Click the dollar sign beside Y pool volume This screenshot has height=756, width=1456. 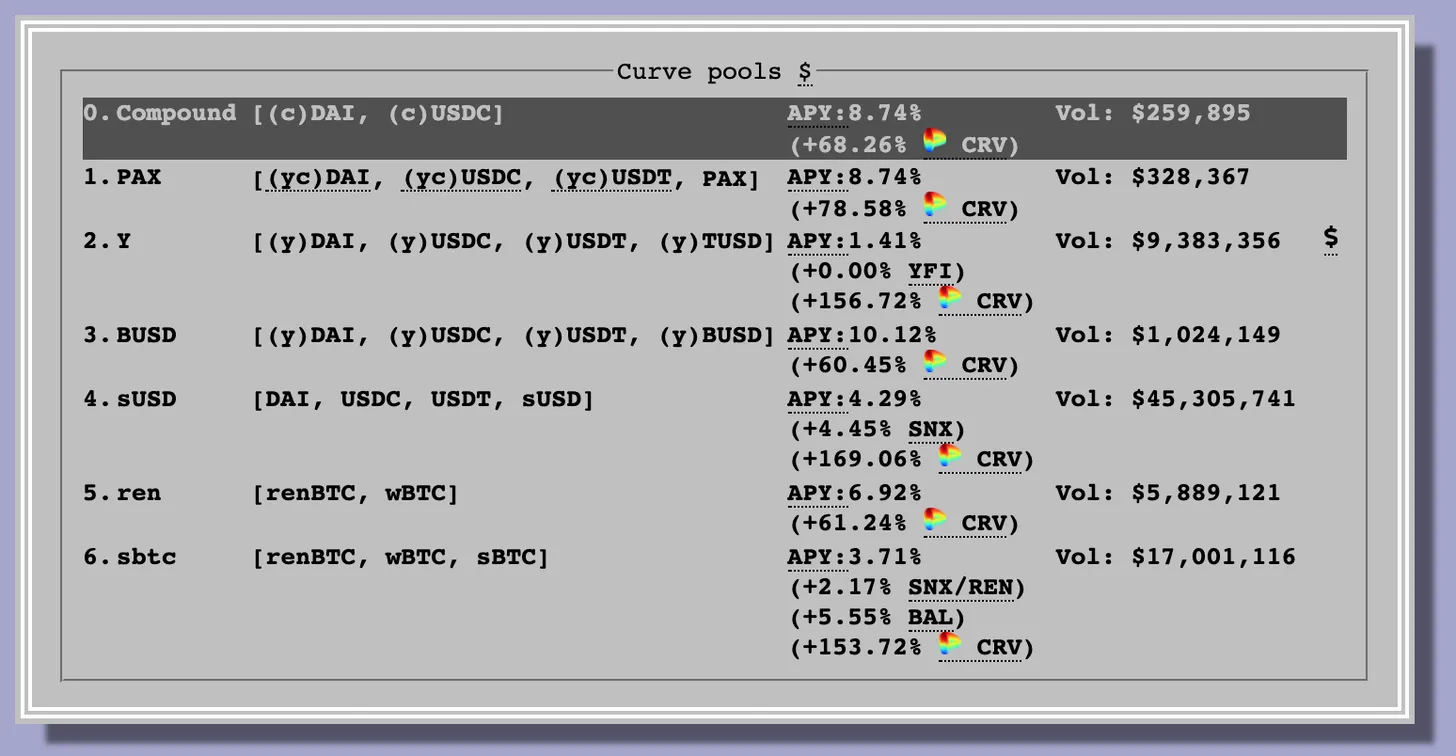[x=1330, y=239]
